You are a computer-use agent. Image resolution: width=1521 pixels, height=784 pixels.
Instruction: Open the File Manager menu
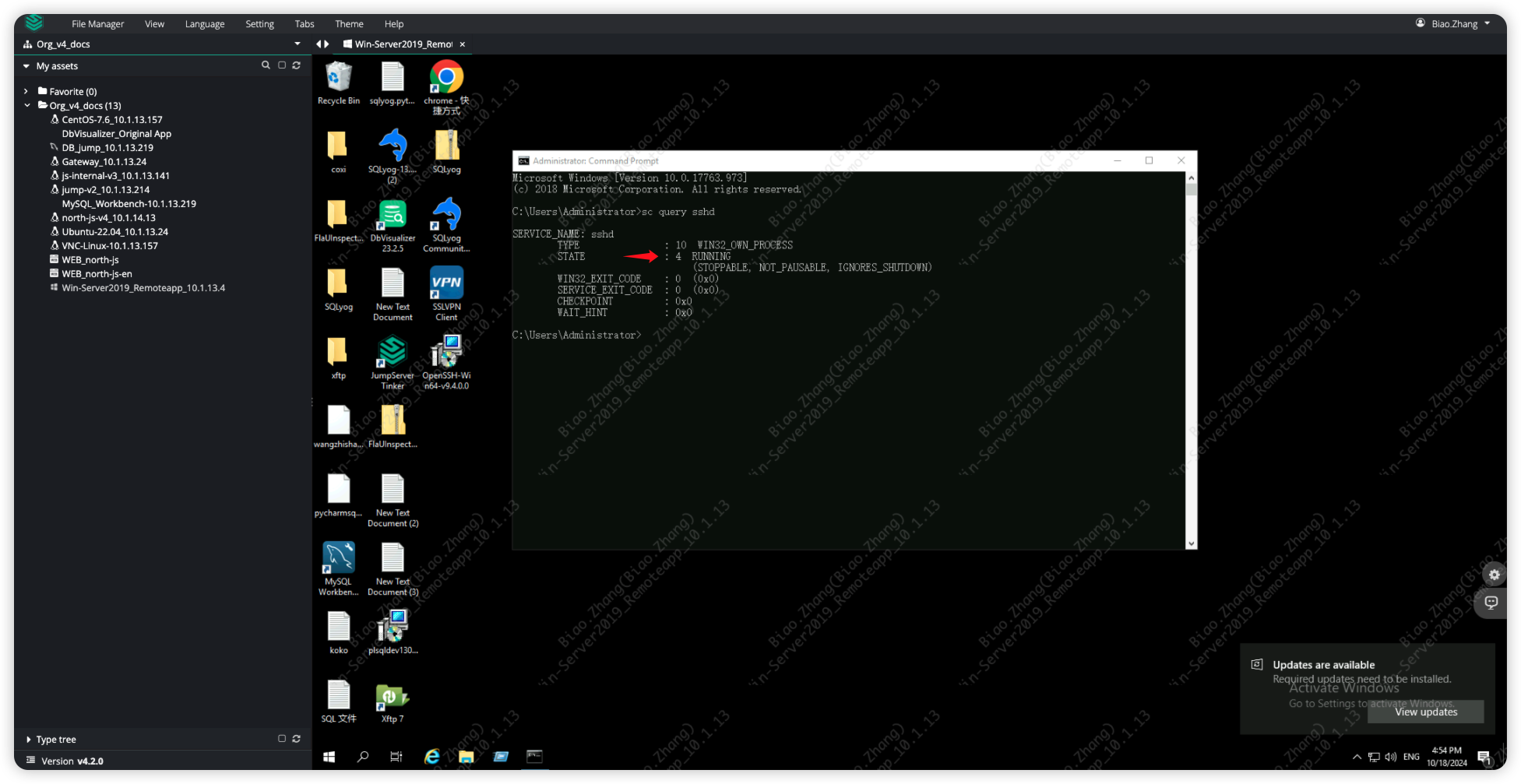point(97,24)
